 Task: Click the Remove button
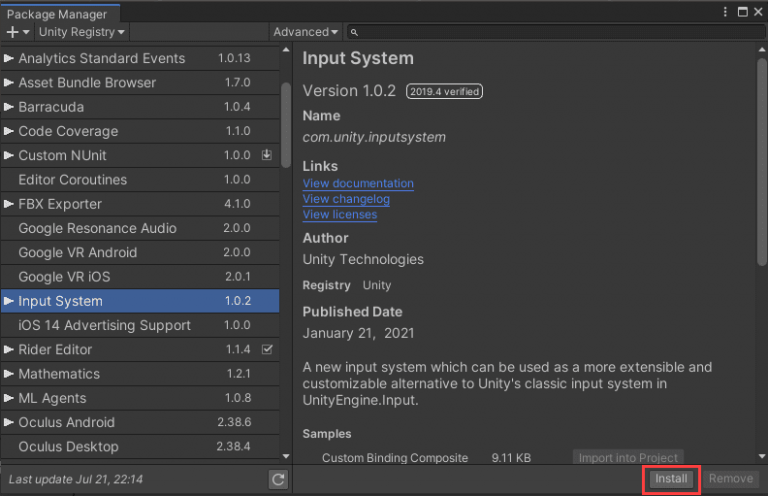click(x=731, y=479)
